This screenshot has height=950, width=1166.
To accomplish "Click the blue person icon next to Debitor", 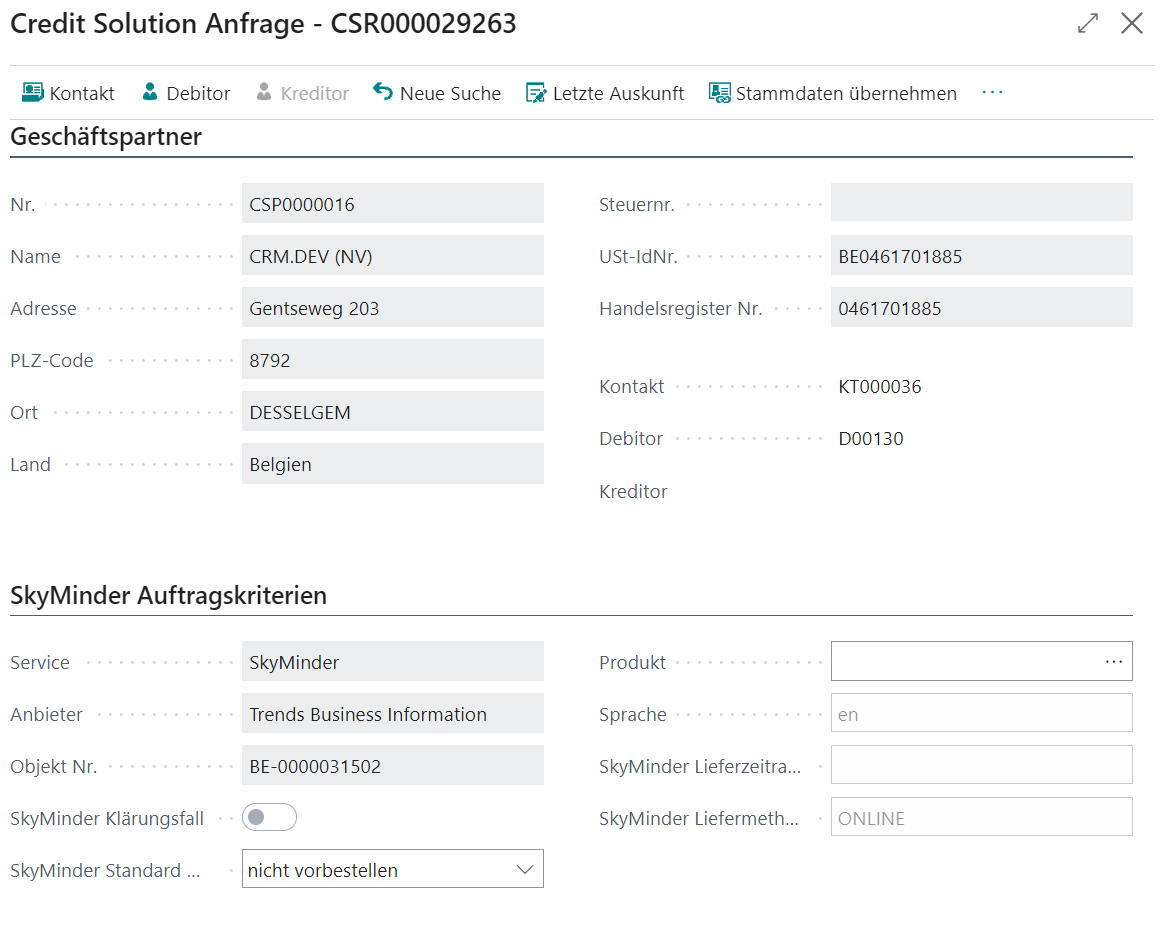I will (x=150, y=92).
